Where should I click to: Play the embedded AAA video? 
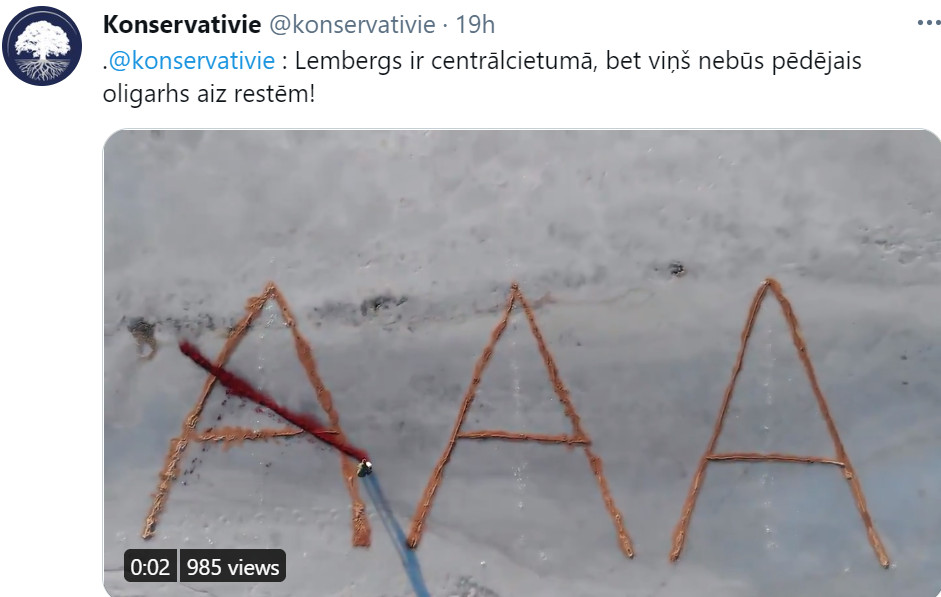click(x=522, y=363)
